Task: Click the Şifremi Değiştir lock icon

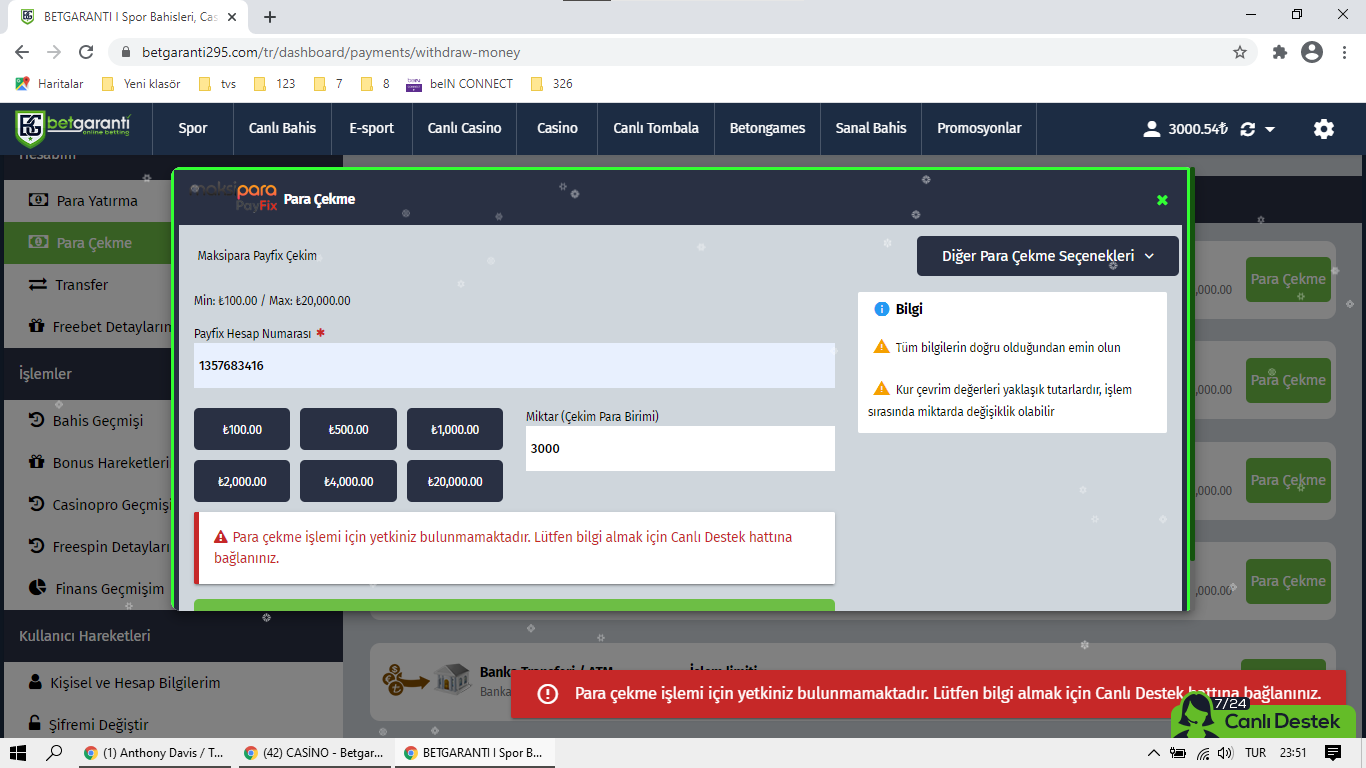Action: [34, 724]
